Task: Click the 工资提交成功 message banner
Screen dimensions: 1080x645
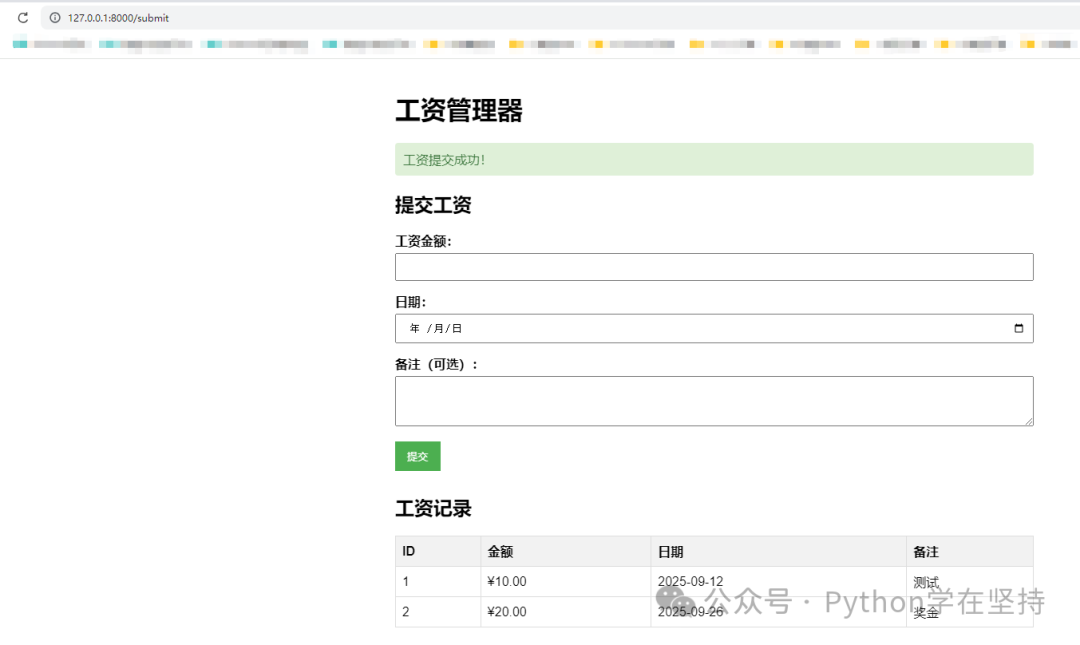Action: (x=714, y=159)
